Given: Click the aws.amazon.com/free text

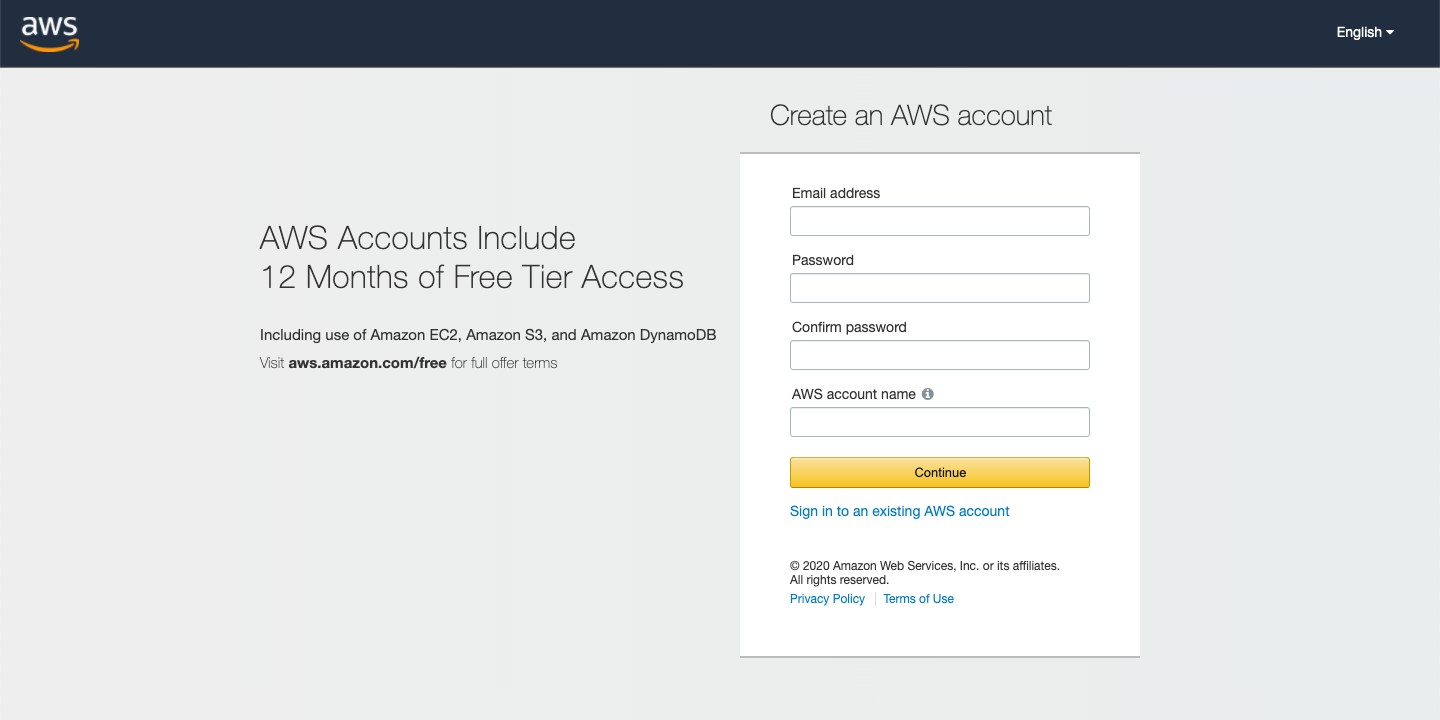Looking at the screenshot, I should tap(367, 363).
